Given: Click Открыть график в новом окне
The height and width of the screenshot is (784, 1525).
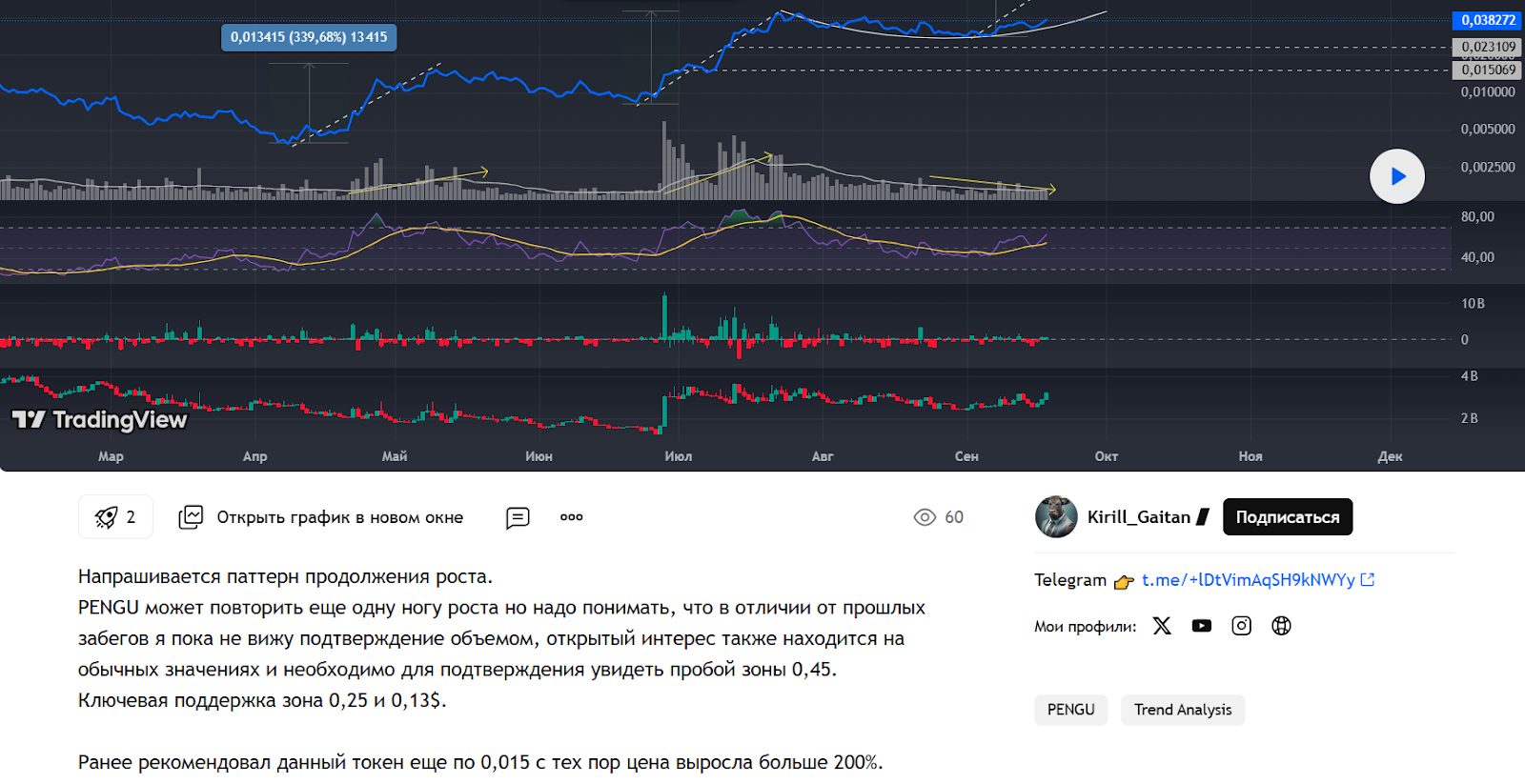Looking at the screenshot, I should coord(339,517).
